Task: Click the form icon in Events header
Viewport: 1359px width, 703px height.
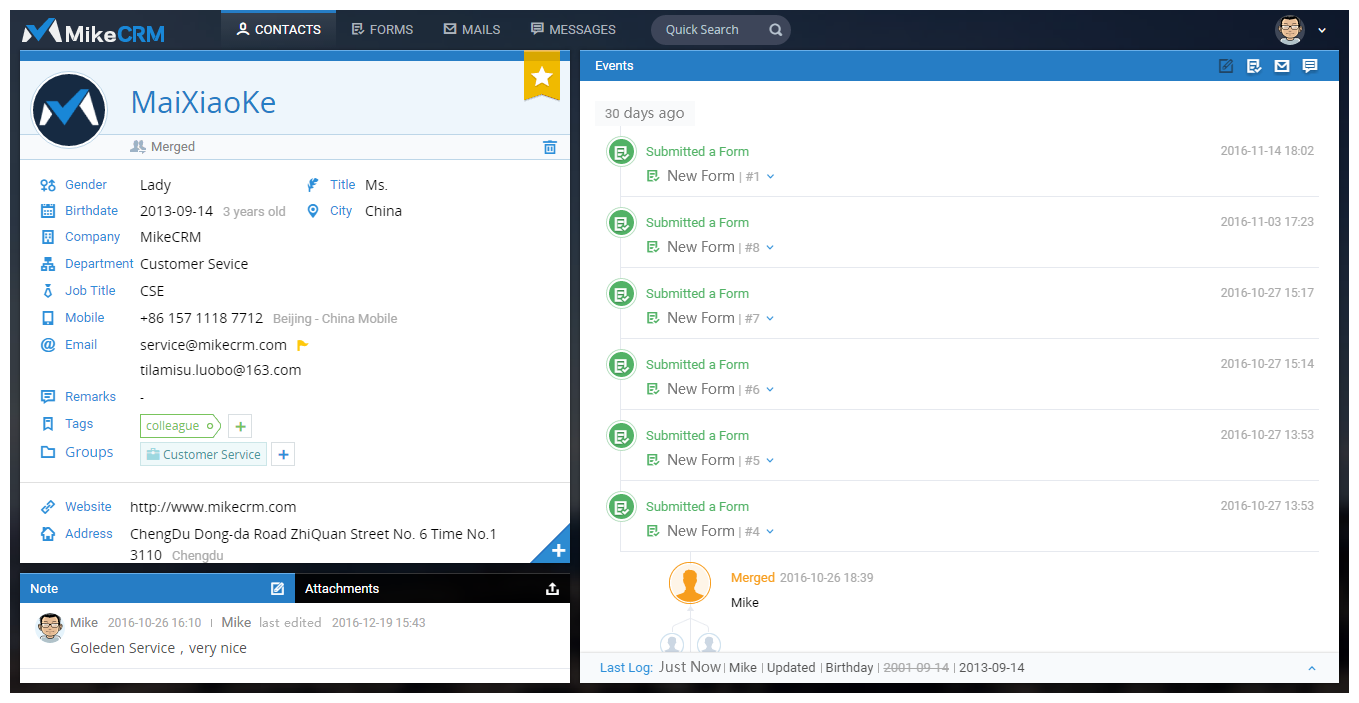Action: (x=1254, y=66)
